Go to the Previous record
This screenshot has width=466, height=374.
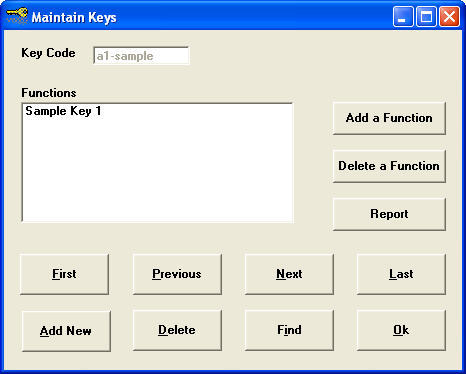tap(177, 274)
